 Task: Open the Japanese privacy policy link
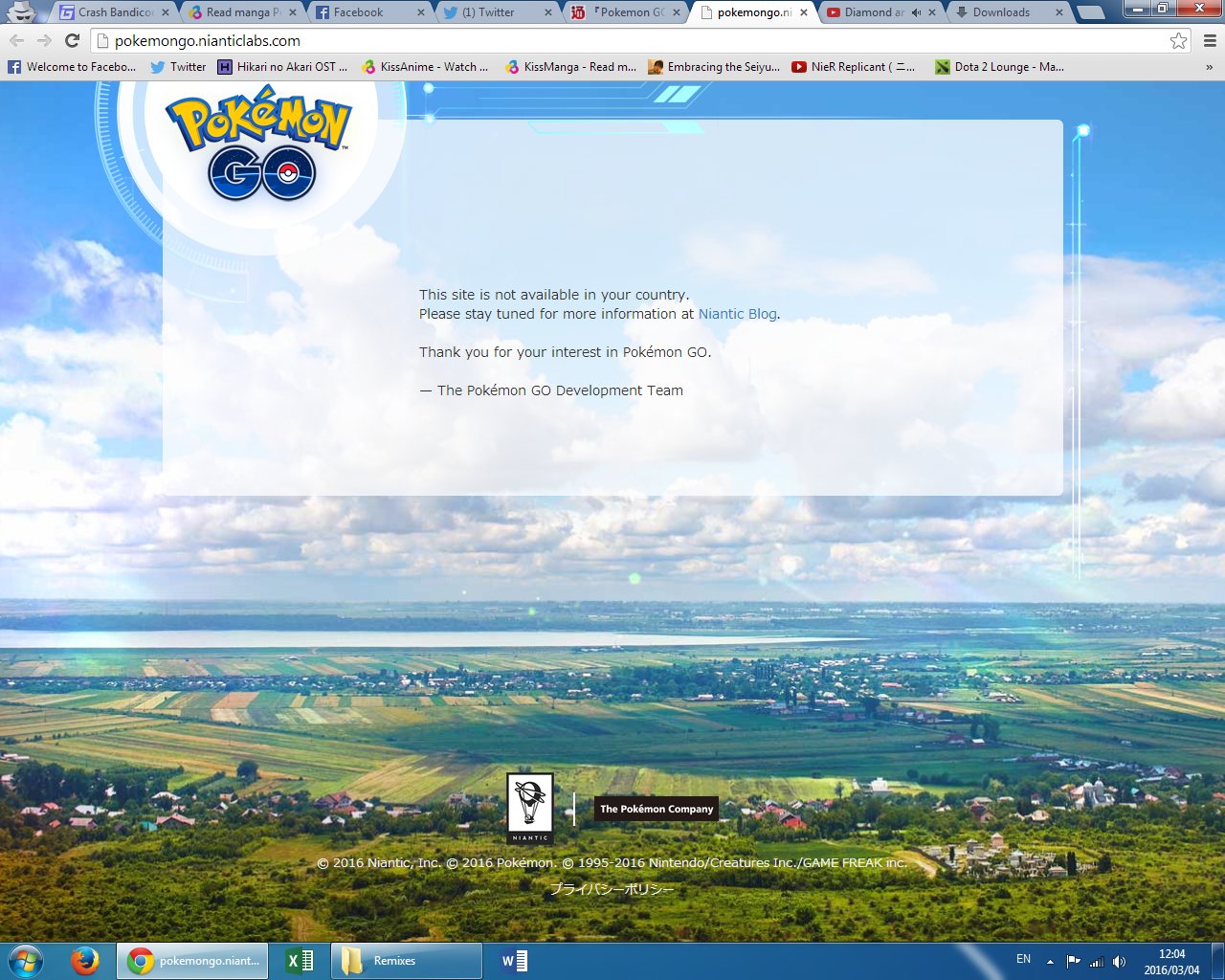click(612, 889)
